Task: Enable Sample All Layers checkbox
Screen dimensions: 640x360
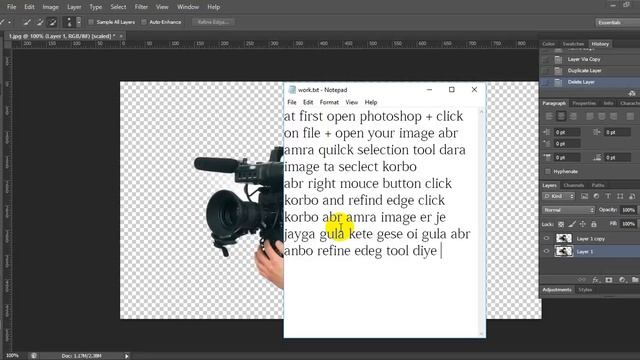Action: click(x=91, y=22)
